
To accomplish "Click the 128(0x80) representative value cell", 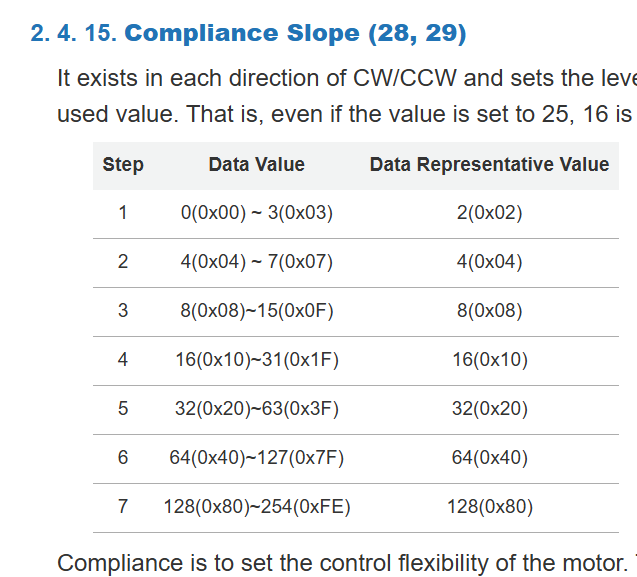I will tap(489, 507).
